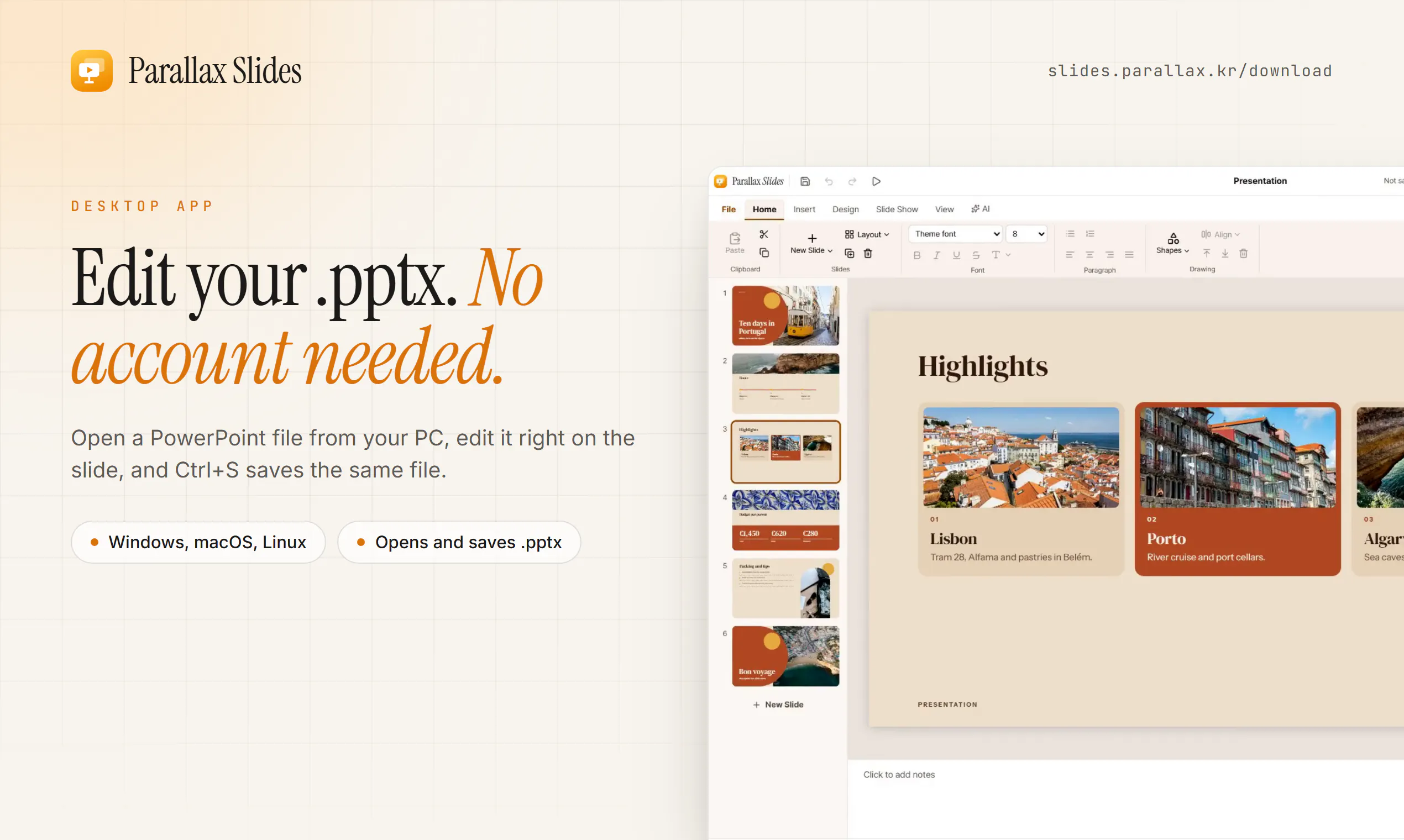This screenshot has height=840, width=1404.
Task: Click the bulleted list icon
Action: (x=1070, y=234)
